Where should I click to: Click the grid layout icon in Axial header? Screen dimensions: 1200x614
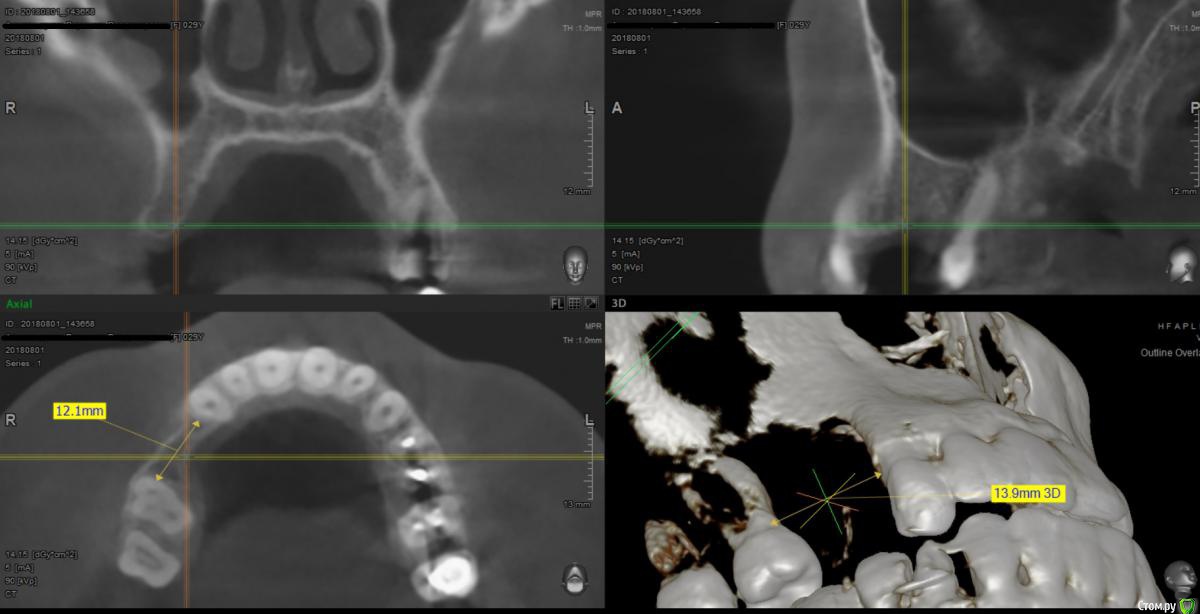pyautogui.click(x=574, y=303)
